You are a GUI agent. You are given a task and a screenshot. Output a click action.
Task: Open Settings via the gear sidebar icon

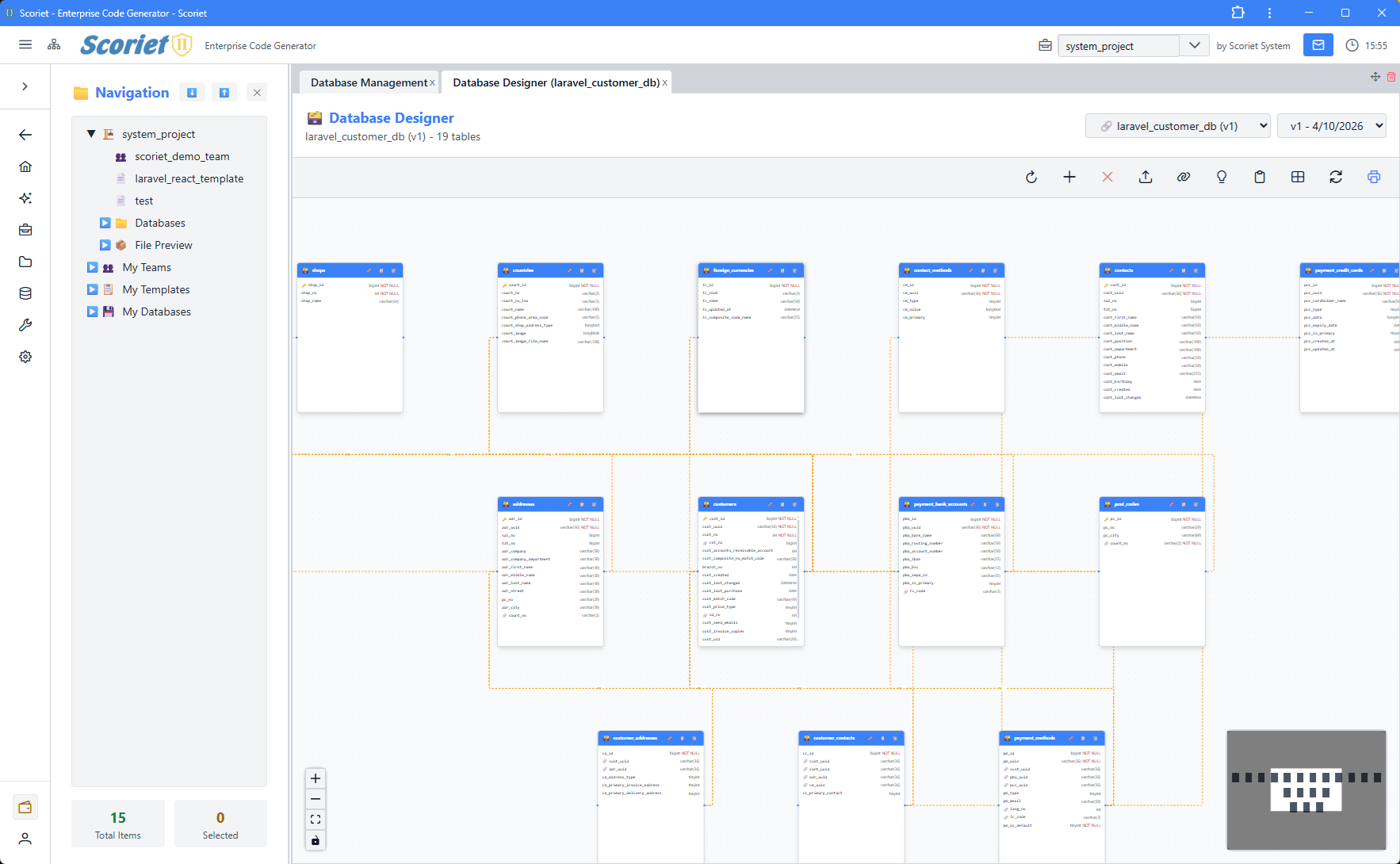[x=25, y=356]
